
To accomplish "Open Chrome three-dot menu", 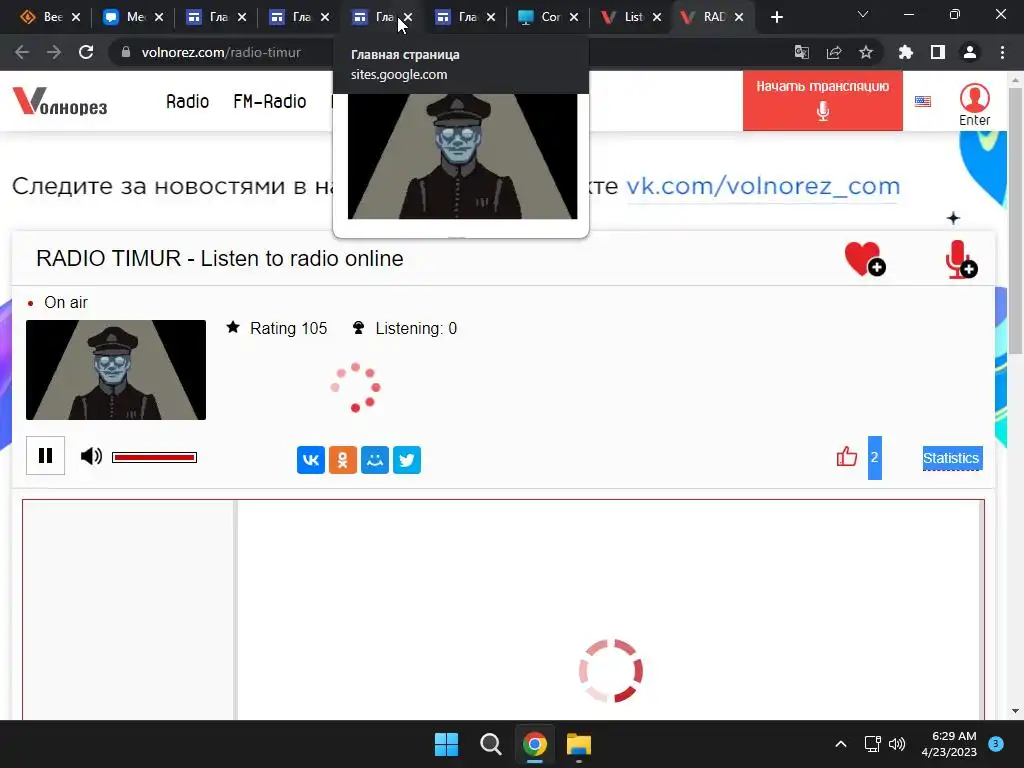I will pos(1002,52).
